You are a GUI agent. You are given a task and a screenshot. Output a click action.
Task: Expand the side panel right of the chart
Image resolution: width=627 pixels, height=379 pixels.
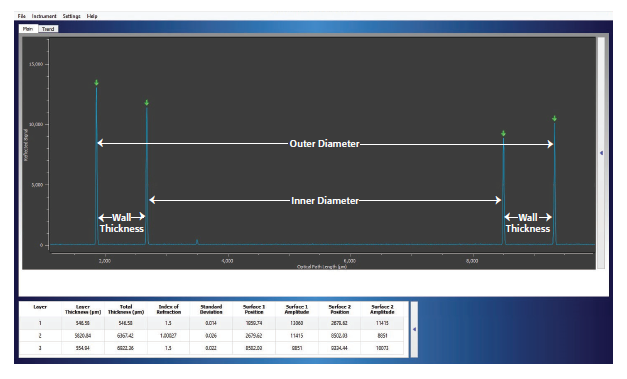(x=601, y=153)
